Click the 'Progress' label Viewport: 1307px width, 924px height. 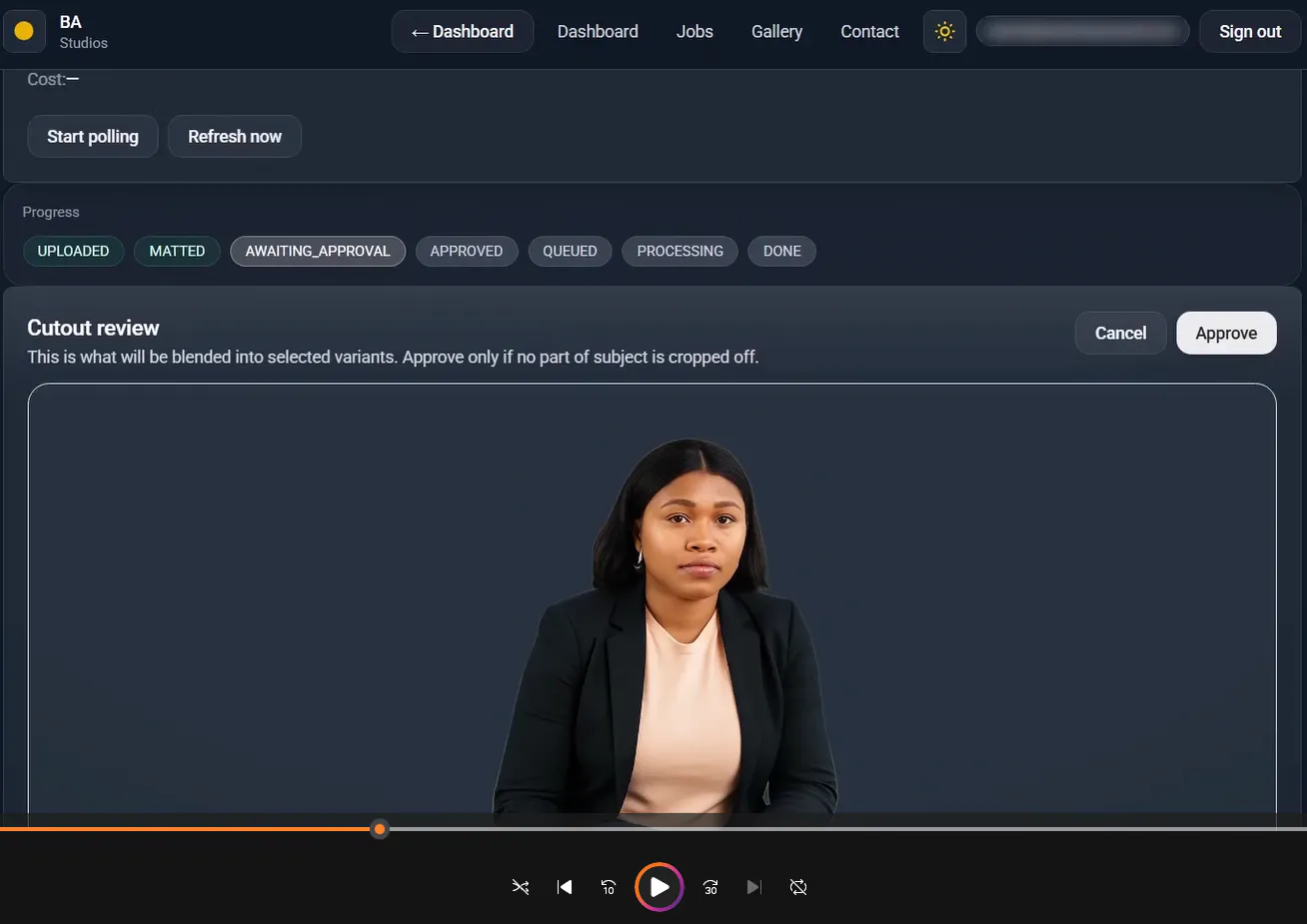(51, 212)
